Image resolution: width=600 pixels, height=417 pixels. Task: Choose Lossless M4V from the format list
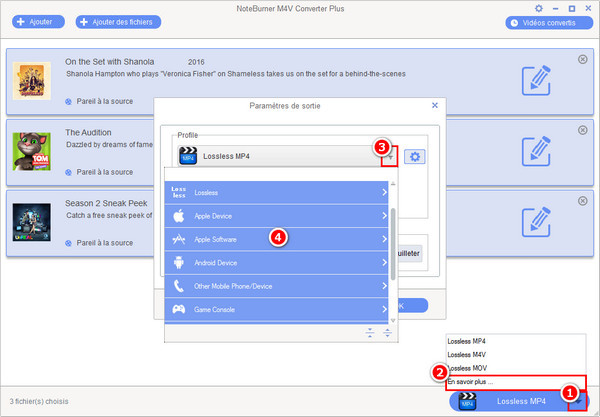pyautogui.click(x=467, y=354)
